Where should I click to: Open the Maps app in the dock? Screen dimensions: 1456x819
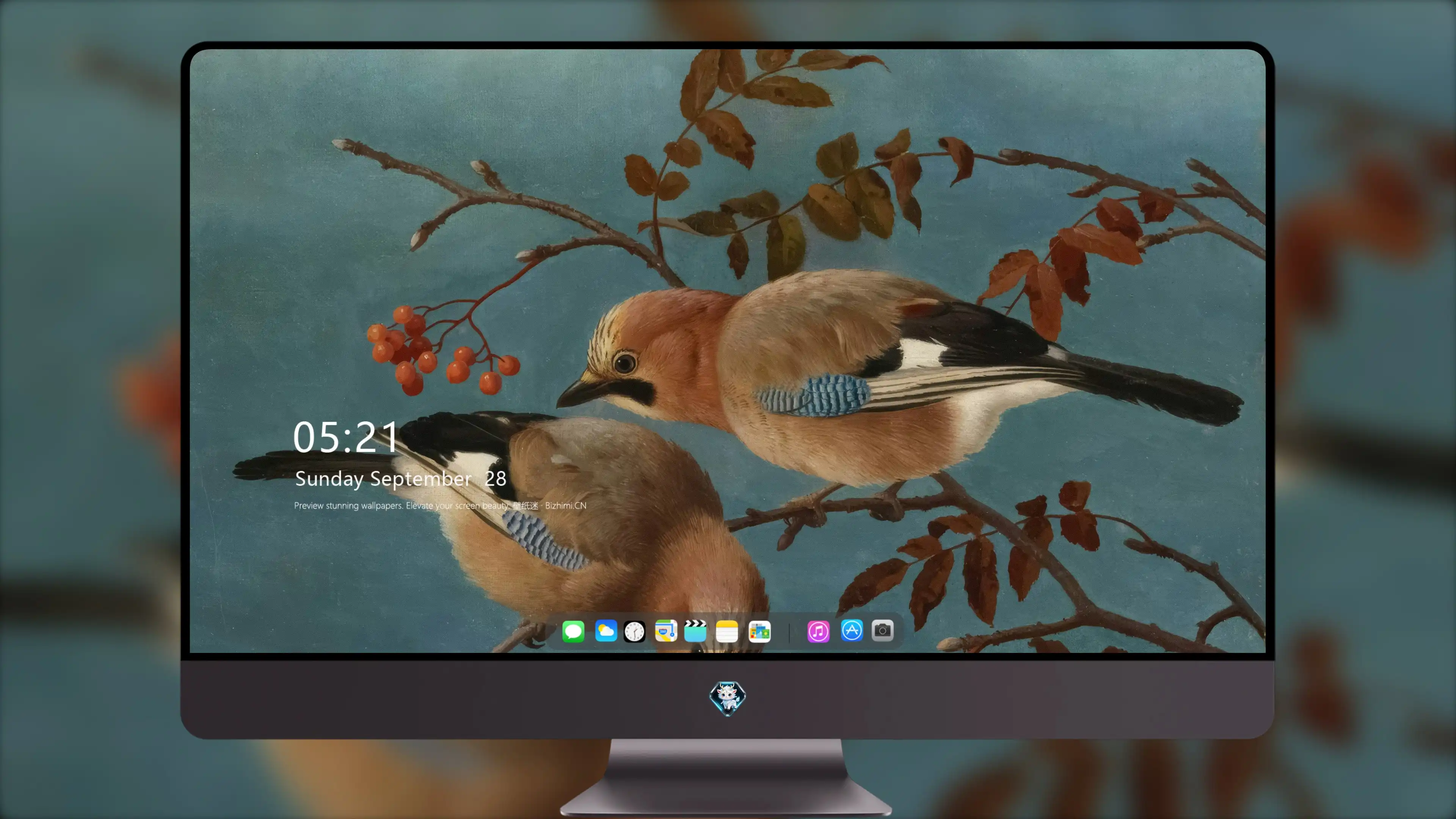(x=666, y=631)
